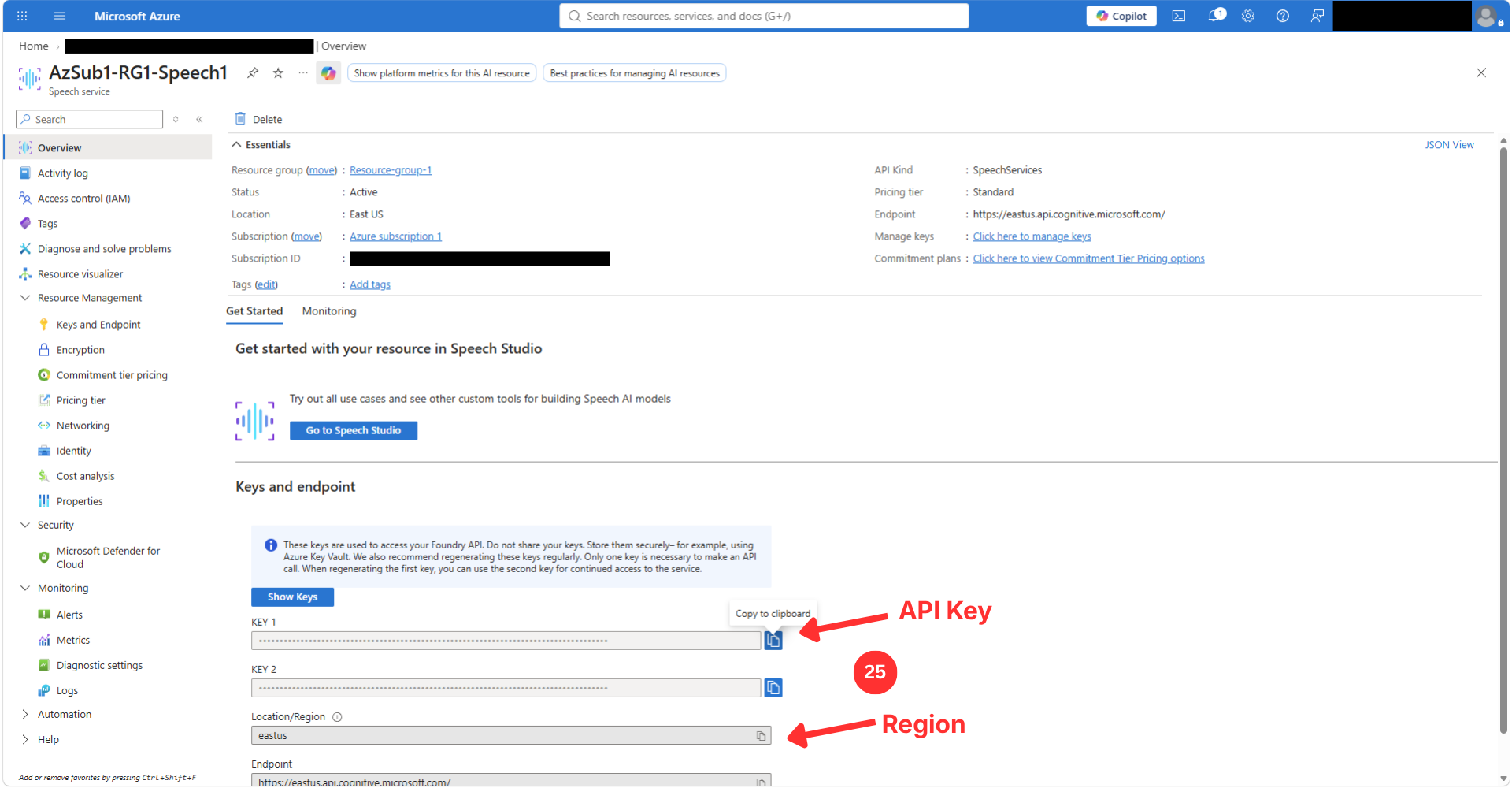Expand the Help group
The image size is (1512, 788).
point(24,740)
